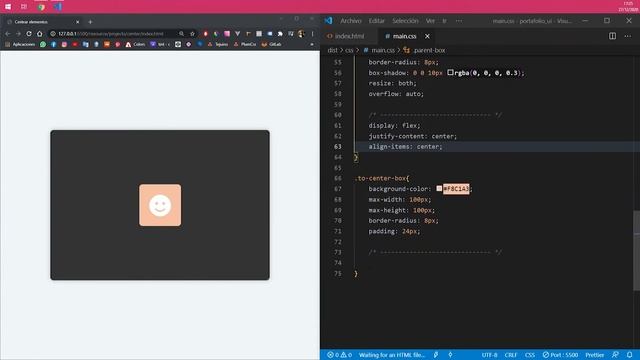
Task: Select the main.css breadcrumb
Action: point(379,50)
